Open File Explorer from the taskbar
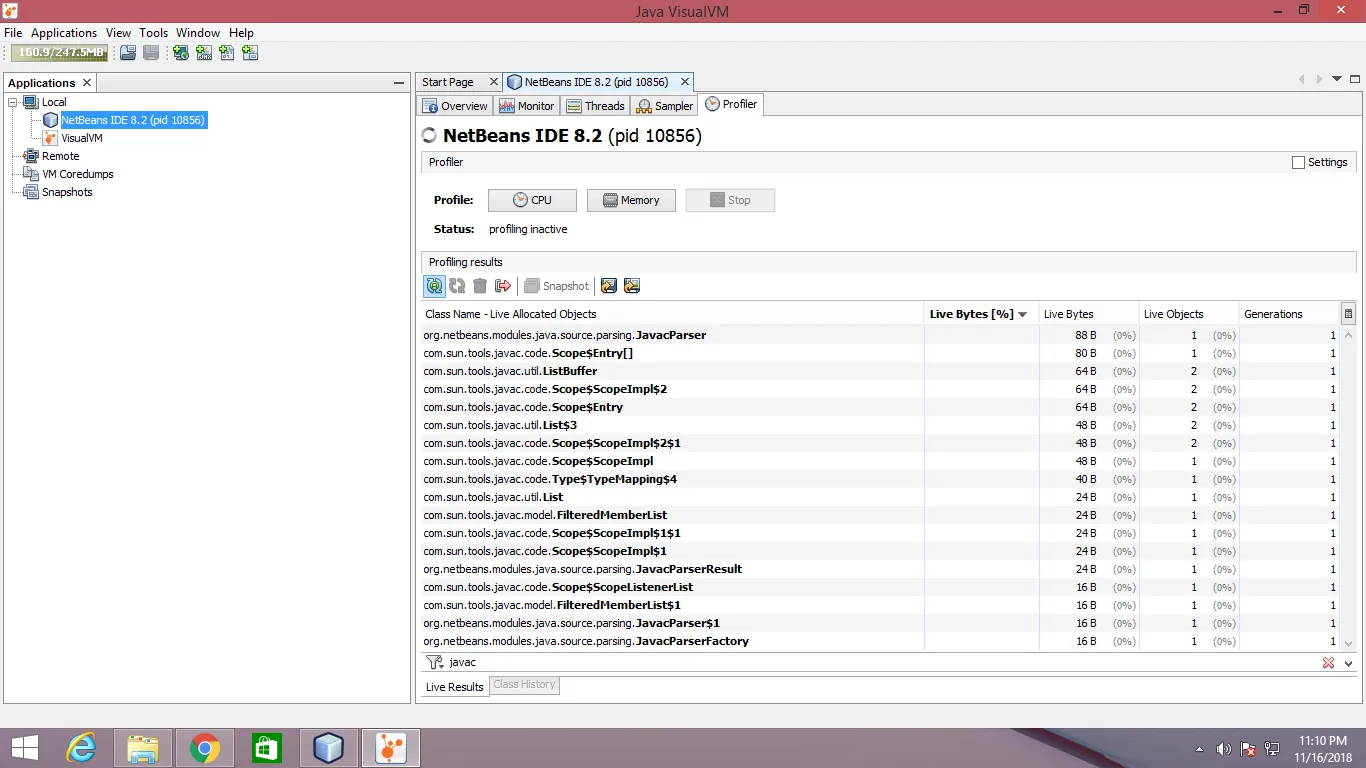 143,747
